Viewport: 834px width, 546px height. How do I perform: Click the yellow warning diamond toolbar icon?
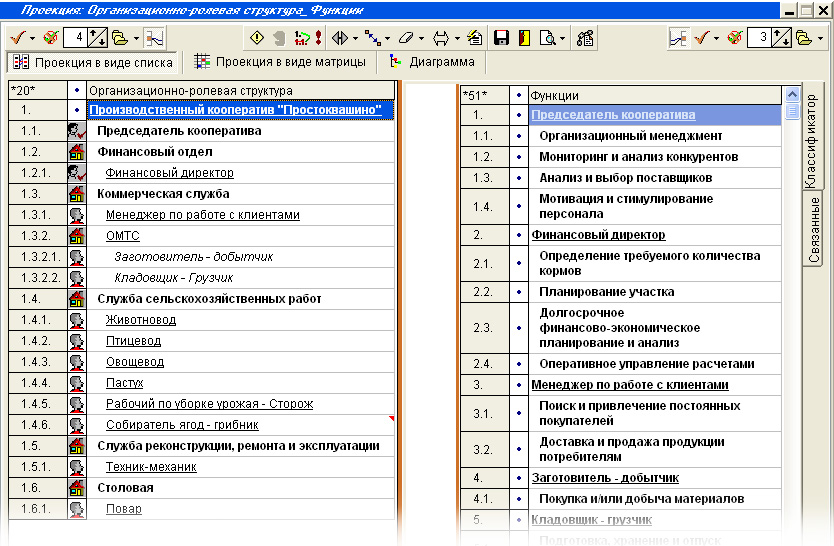257,38
